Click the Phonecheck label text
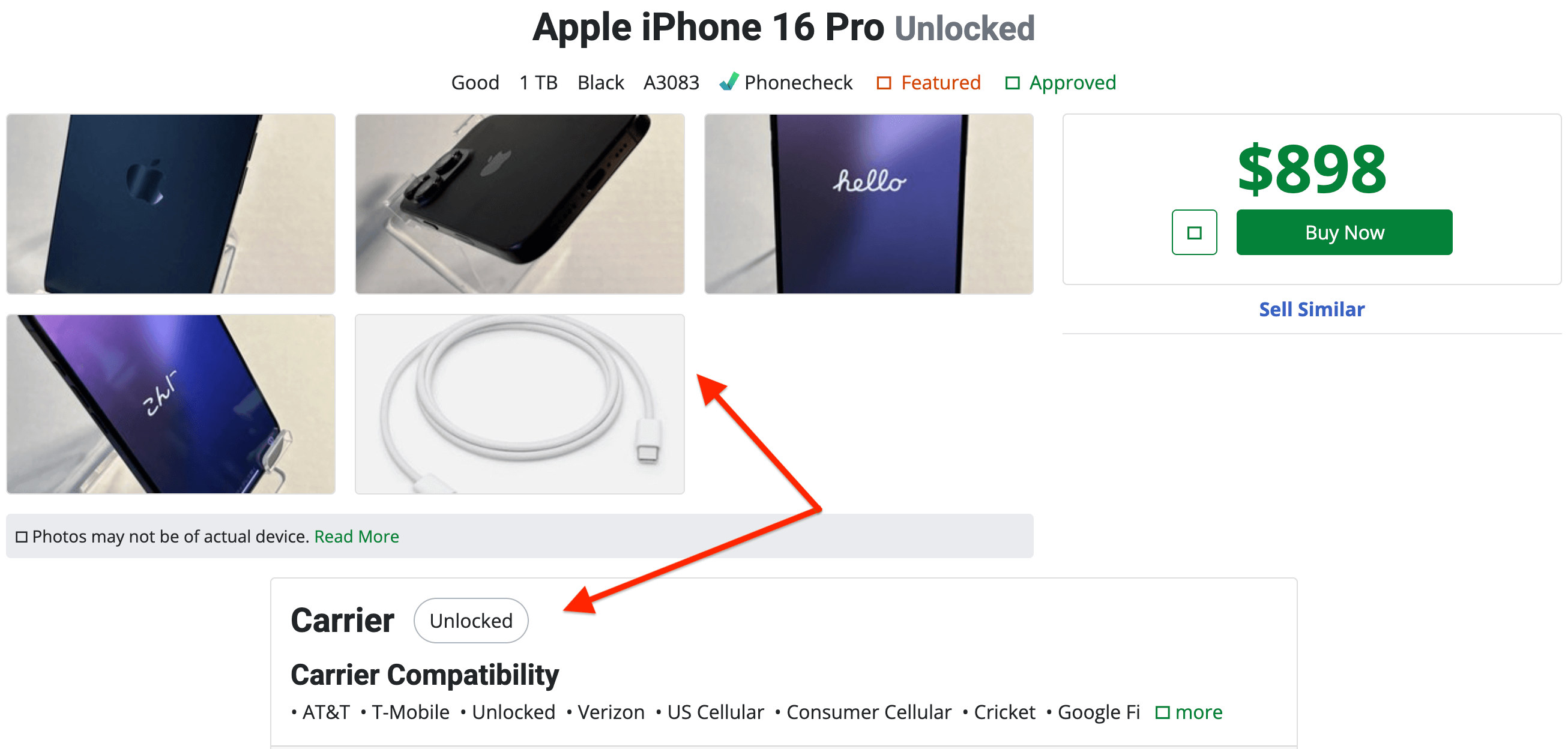Viewport: 1568px width, 749px height. [798, 83]
